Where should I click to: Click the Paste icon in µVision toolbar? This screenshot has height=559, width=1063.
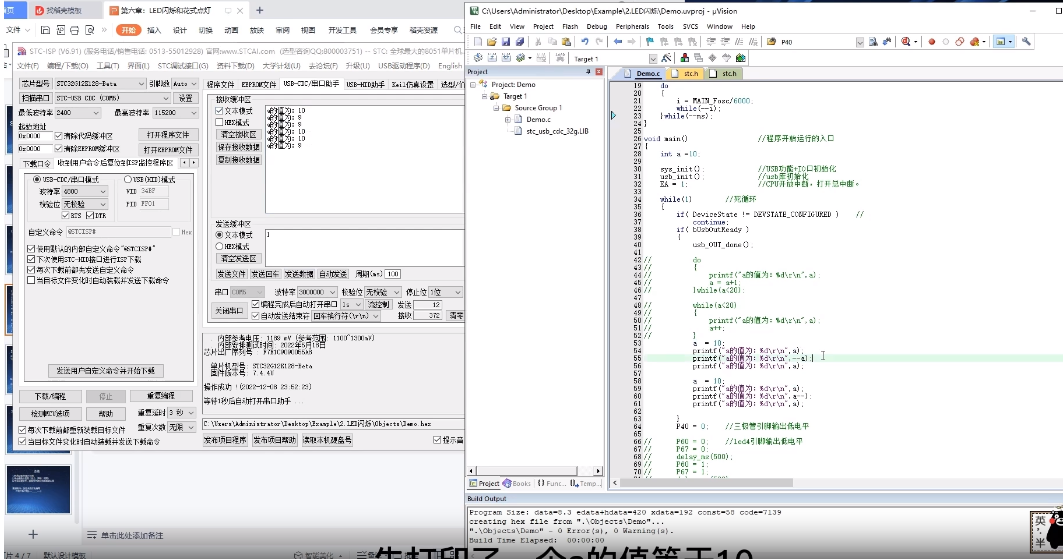click(566, 42)
